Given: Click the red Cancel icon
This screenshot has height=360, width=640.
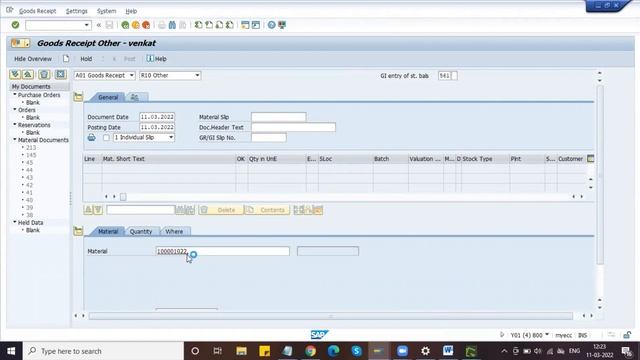Looking at the screenshot, I should pyautogui.click(x=146, y=25).
